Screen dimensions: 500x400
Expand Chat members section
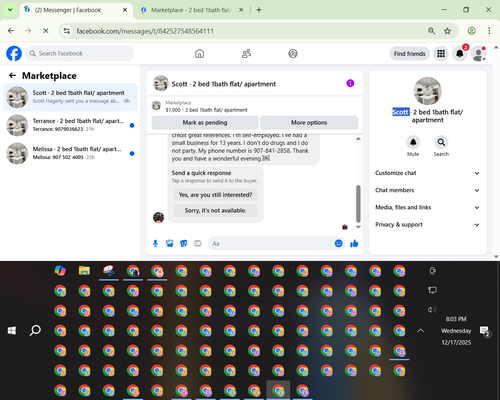click(x=427, y=190)
